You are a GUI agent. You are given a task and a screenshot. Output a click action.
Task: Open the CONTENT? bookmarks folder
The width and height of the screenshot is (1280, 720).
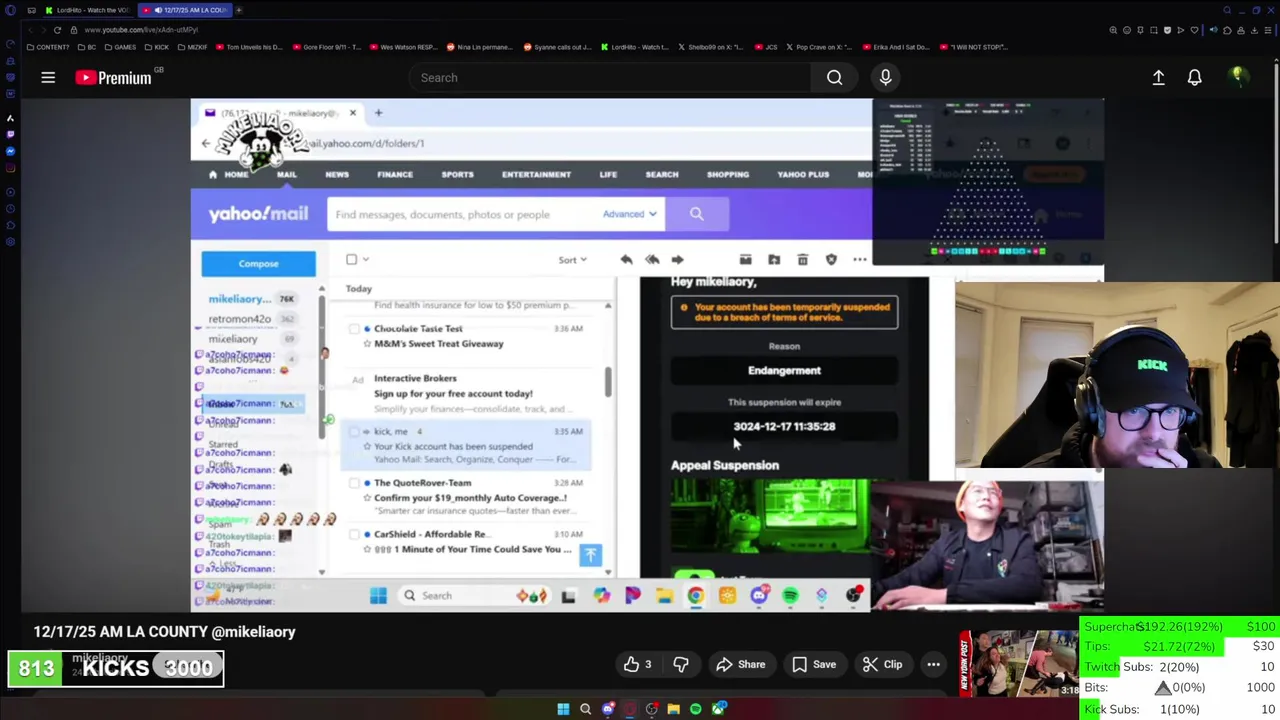[x=49, y=47]
